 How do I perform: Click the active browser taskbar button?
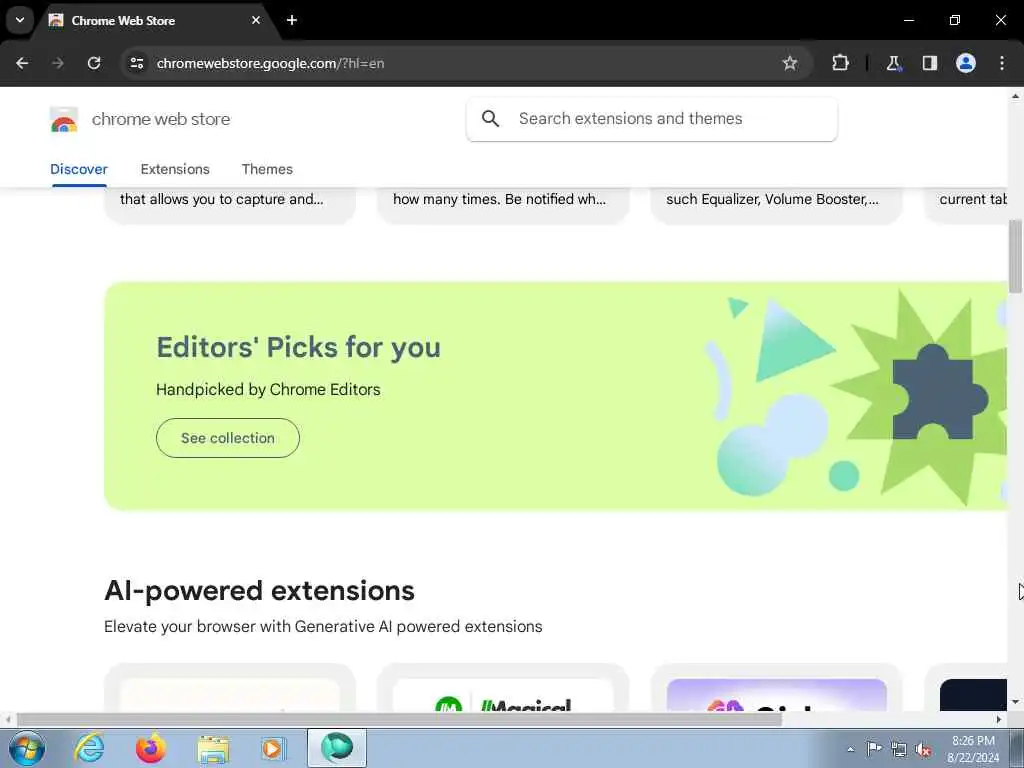point(337,748)
